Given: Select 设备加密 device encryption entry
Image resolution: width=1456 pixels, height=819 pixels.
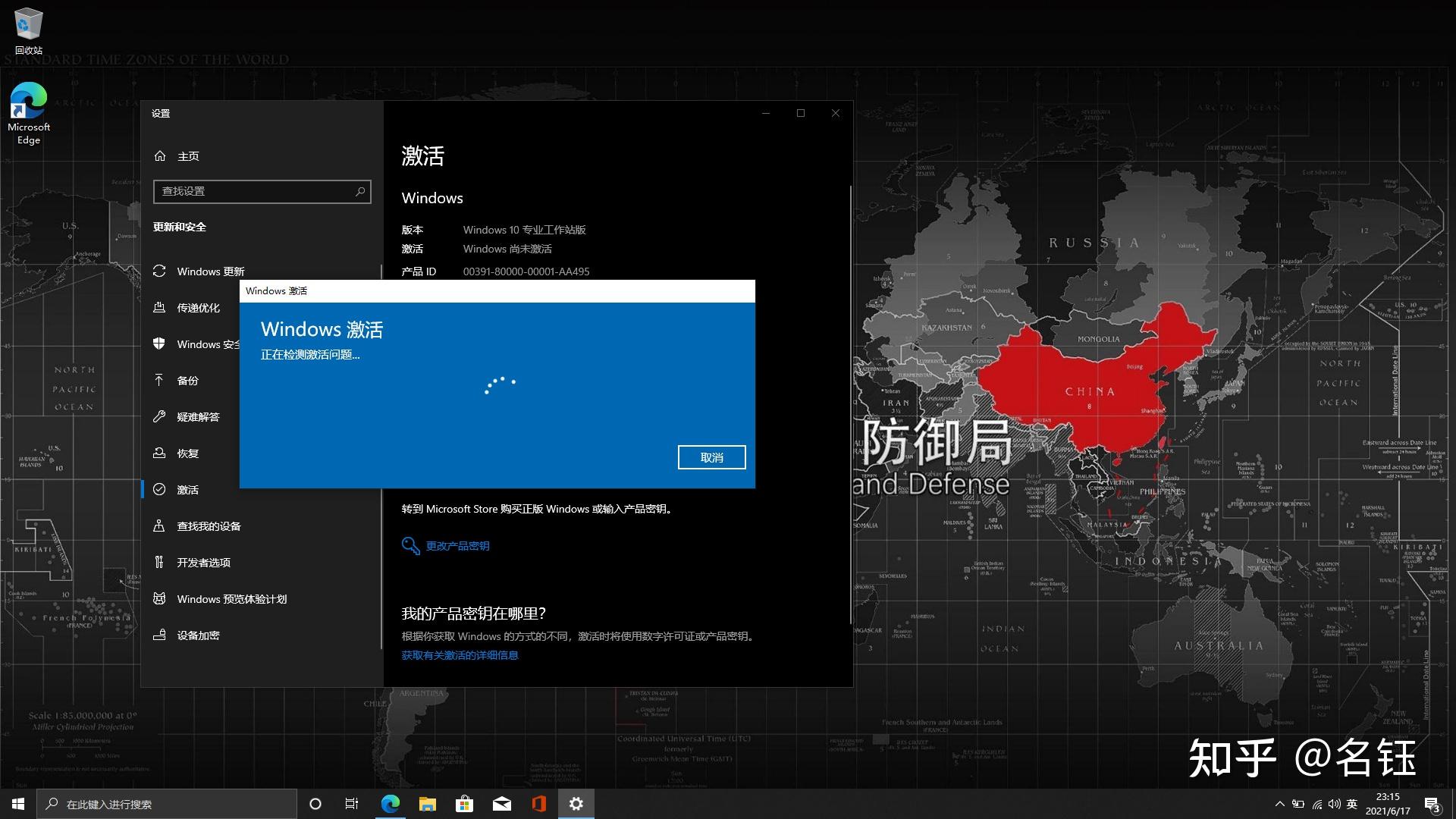Looking at the screenshot, I should [x=198, y=635].
